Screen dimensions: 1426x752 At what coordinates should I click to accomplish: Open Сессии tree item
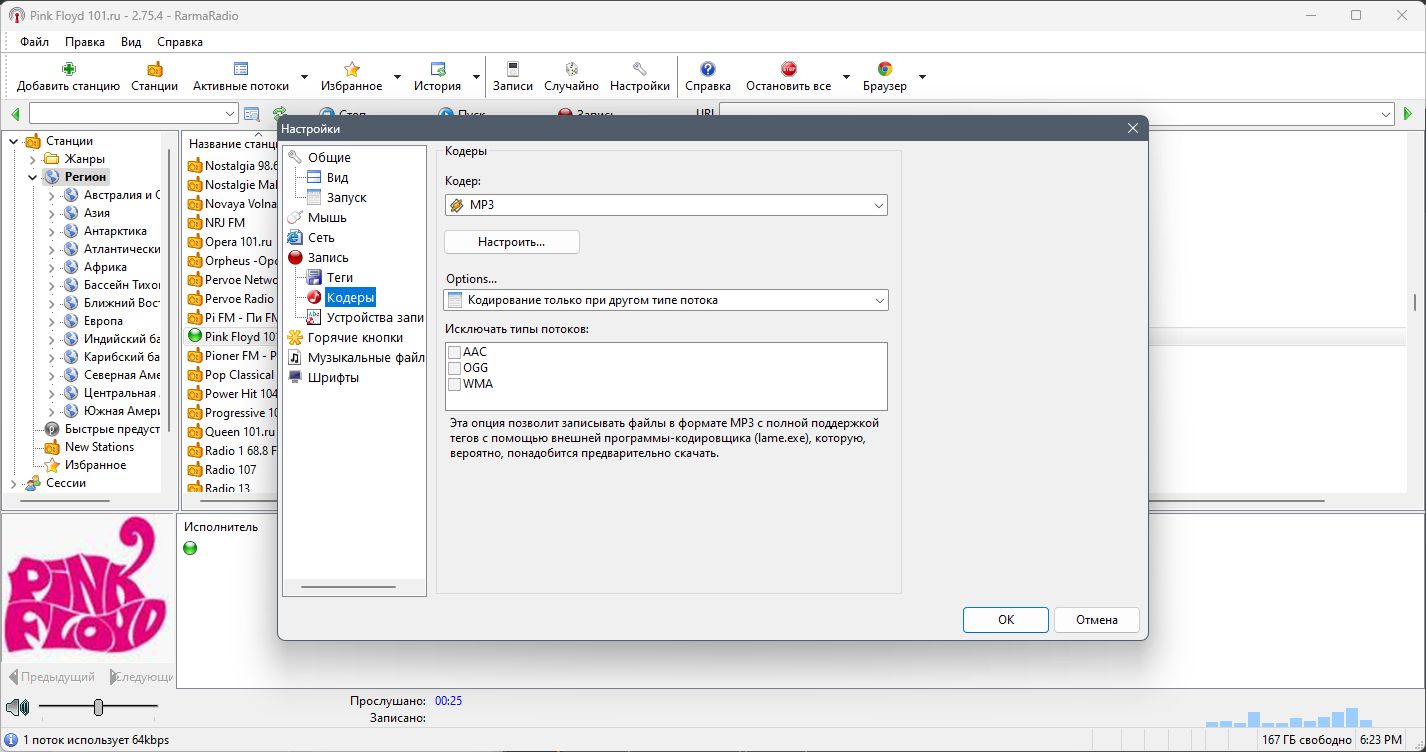[x=66, y=483]
